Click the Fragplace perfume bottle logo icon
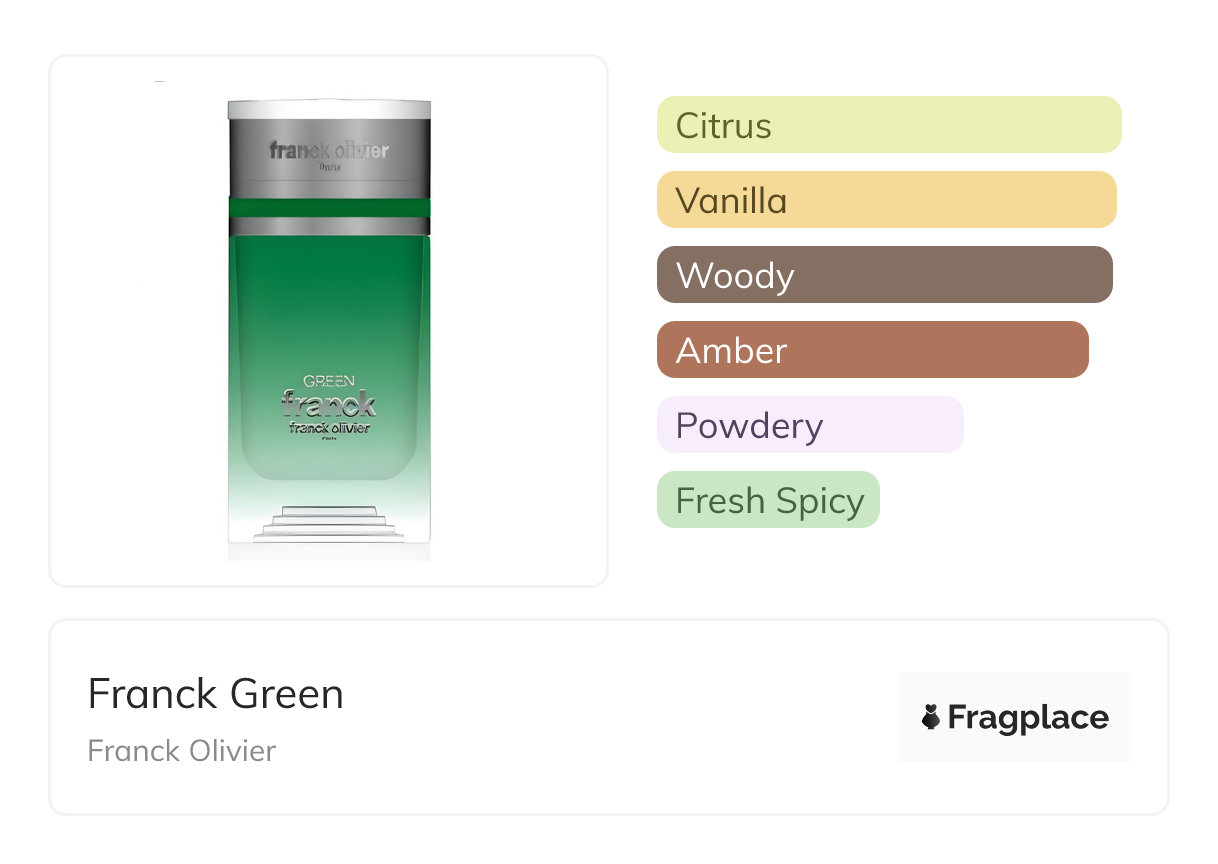 point(931,717)
